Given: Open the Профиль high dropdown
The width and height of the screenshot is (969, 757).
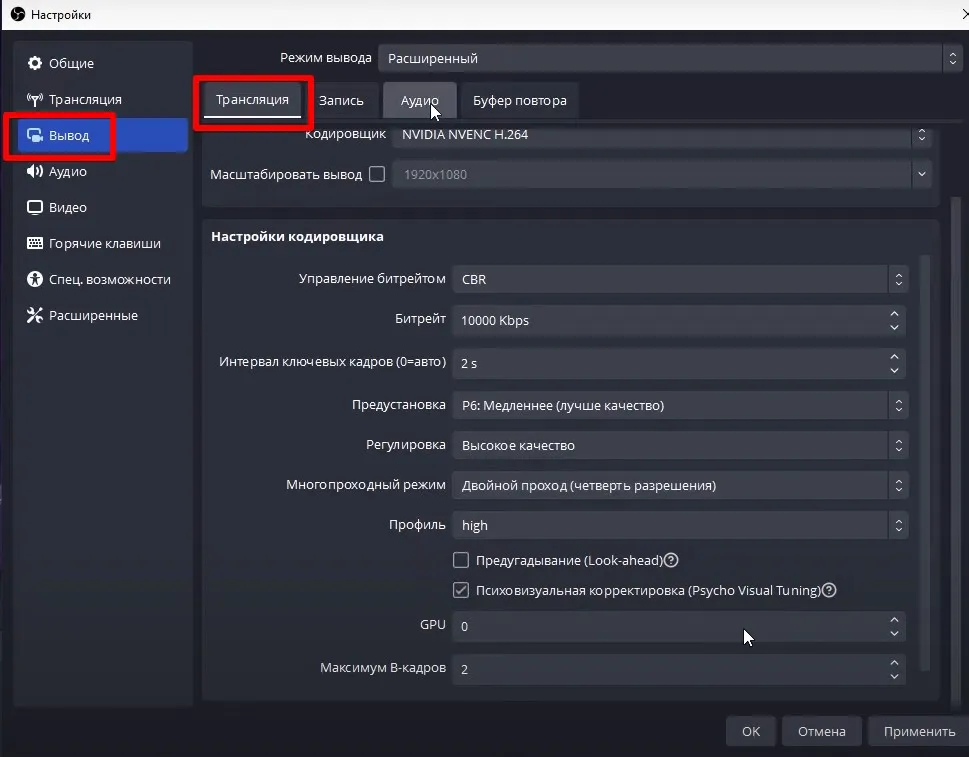Looking at the screenshot, I should coord(680,525).
